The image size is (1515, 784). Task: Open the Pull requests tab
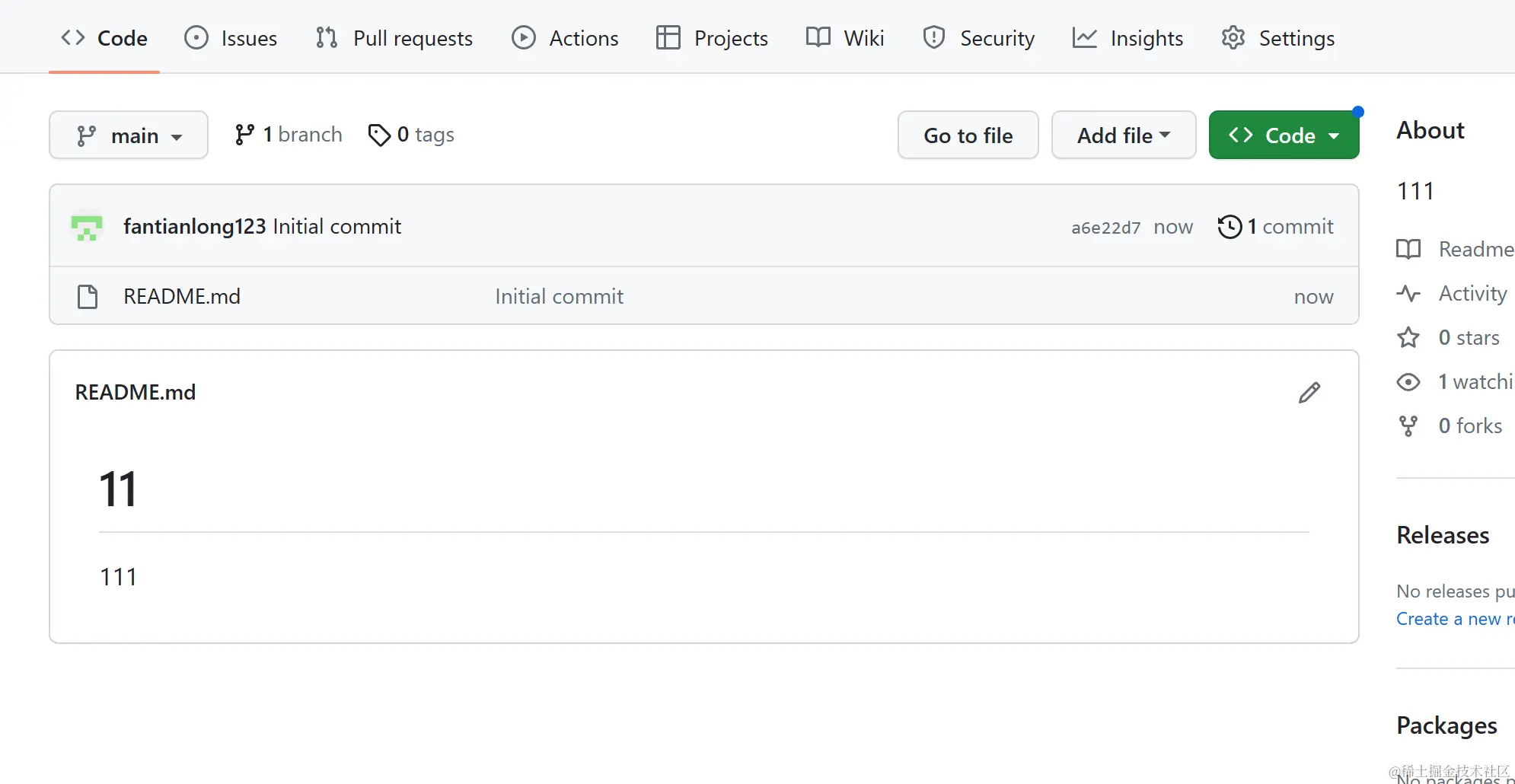click(x=394, y=38)
